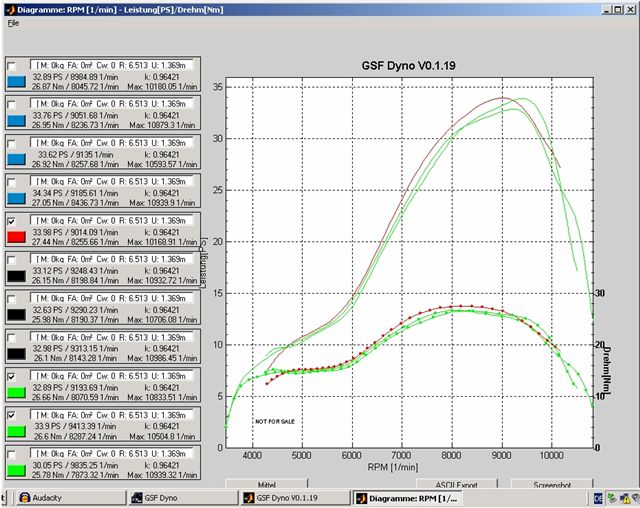This screenshot has width=640, height=508.
Task: Click the black swatch of the 32.63 PS run
Action: point(16,314)
